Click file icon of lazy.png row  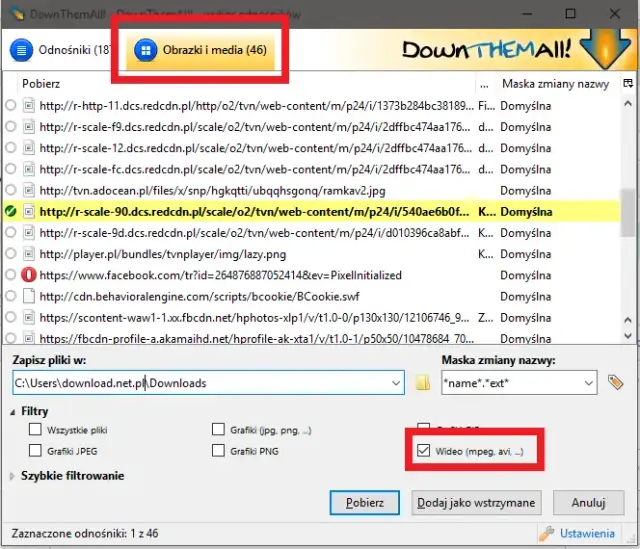pos(29,254)
